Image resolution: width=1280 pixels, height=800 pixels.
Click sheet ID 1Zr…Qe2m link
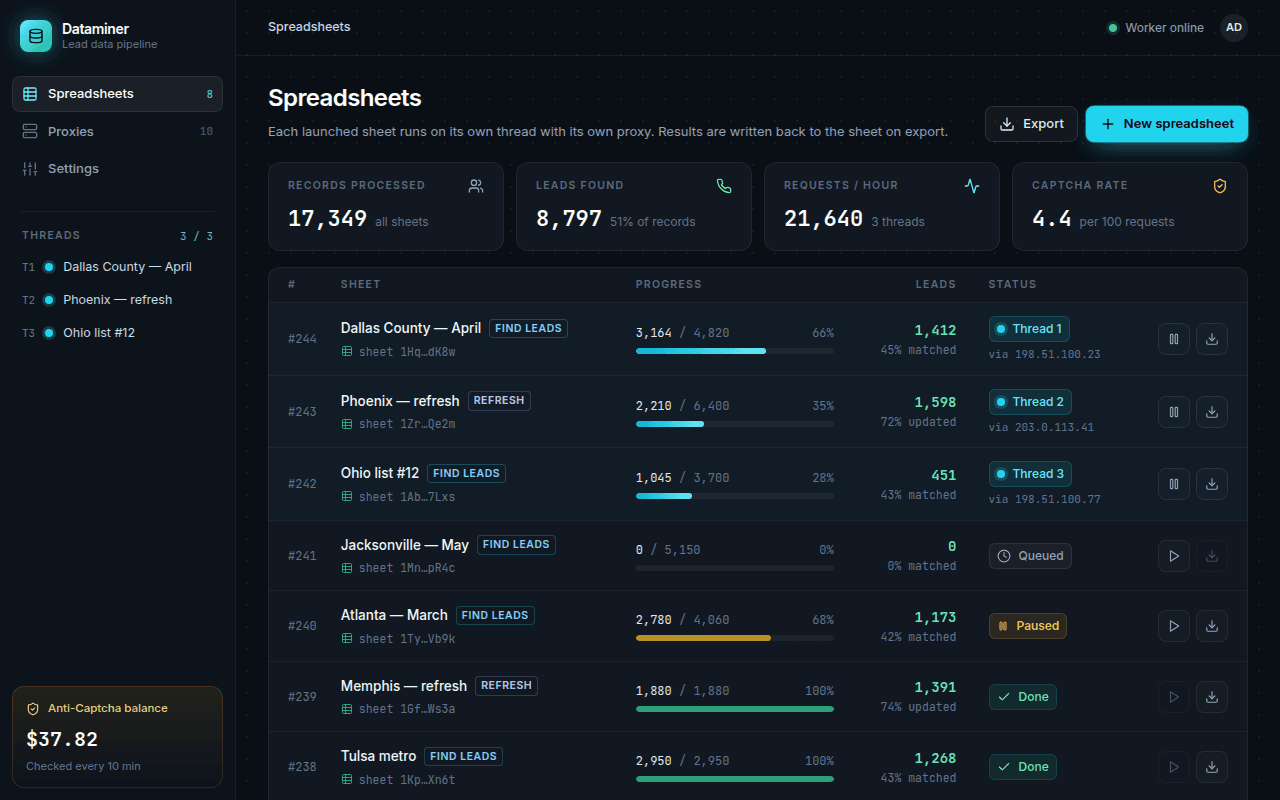tap(398, 424)
